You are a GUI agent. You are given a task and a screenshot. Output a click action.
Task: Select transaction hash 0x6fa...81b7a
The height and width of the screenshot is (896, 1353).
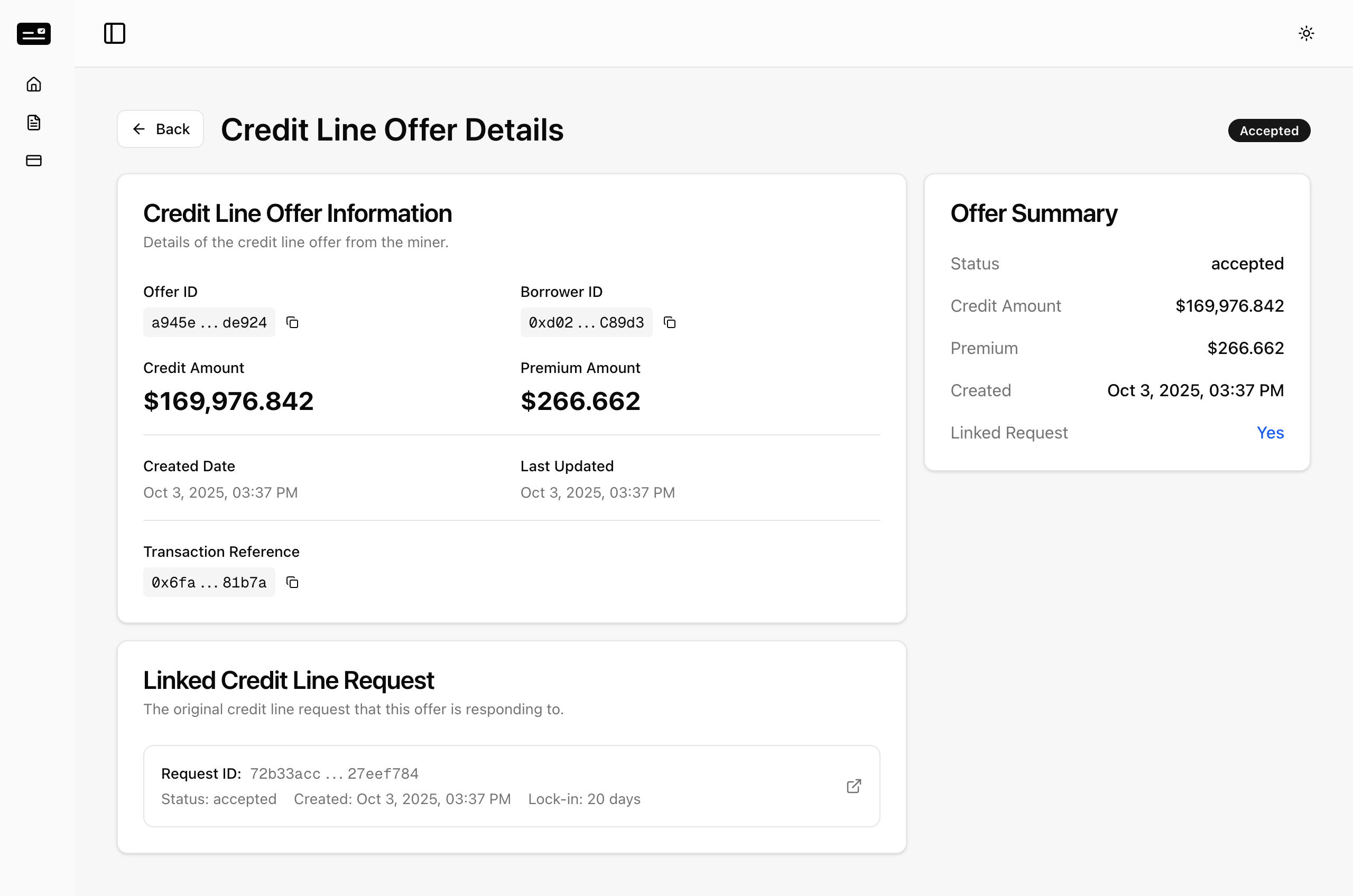[209, 582]
